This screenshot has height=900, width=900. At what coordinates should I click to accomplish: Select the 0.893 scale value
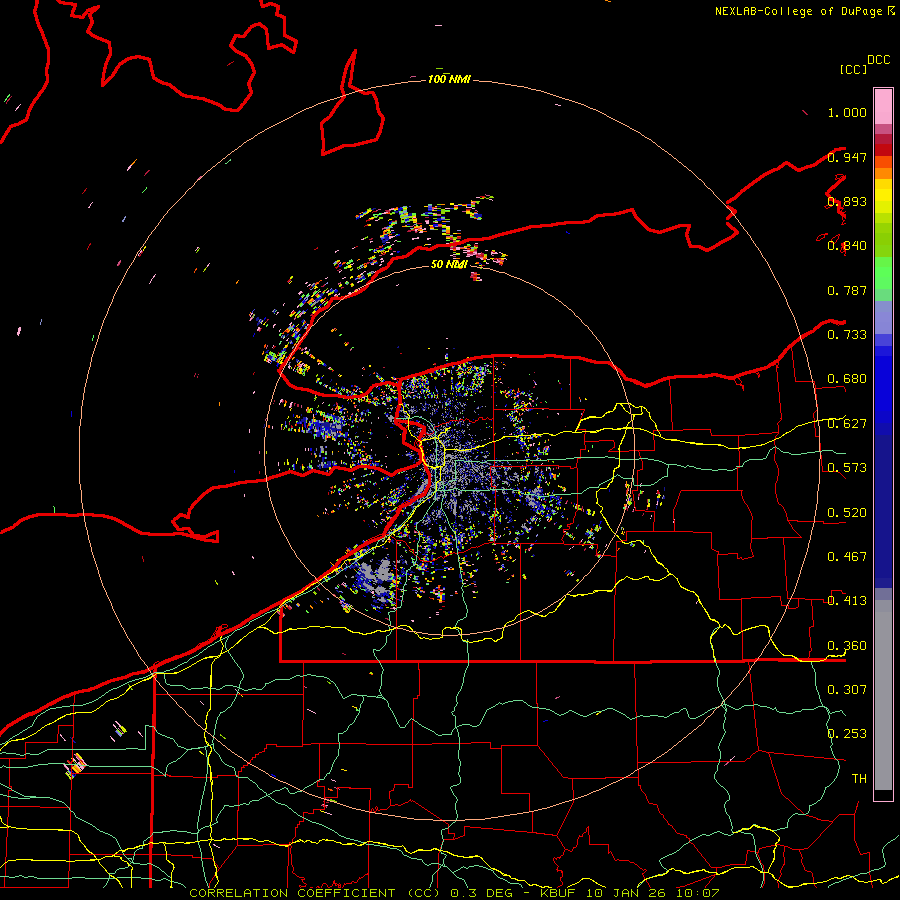(847, 201)
